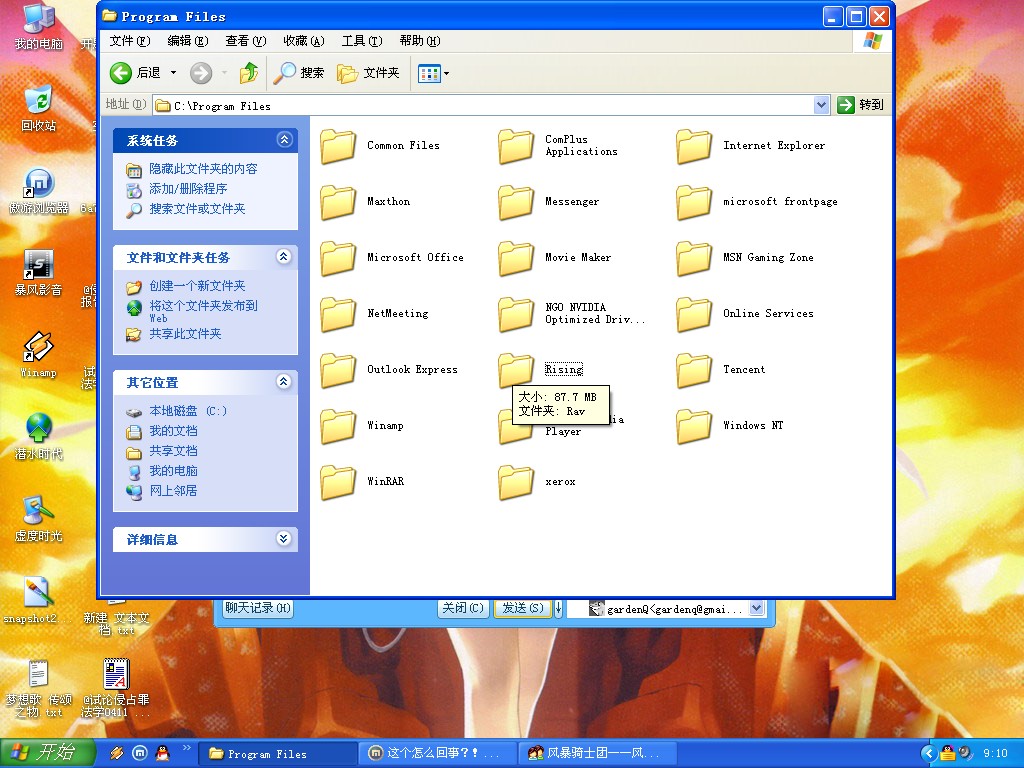The image size is (1024, 768).
Task: Collapse the 文件和文件夹任务 panel
Action: click(283, 257)
